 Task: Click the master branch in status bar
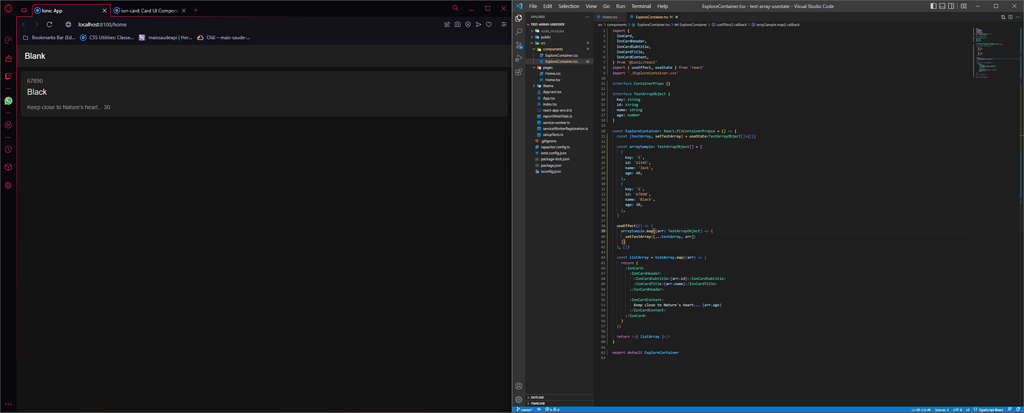click(x=526, y=409)
